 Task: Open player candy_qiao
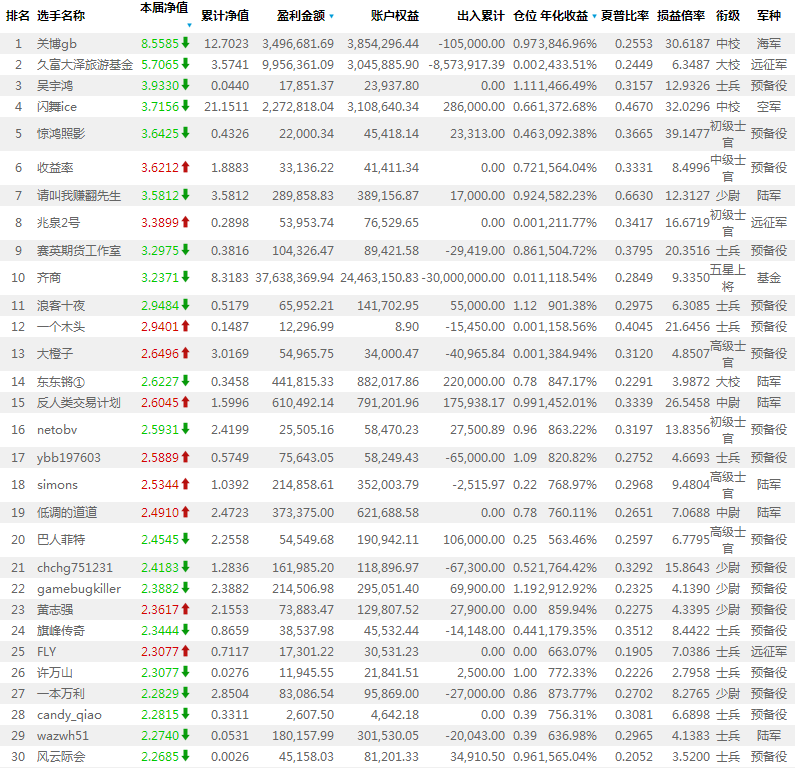[x=69, y=715]
